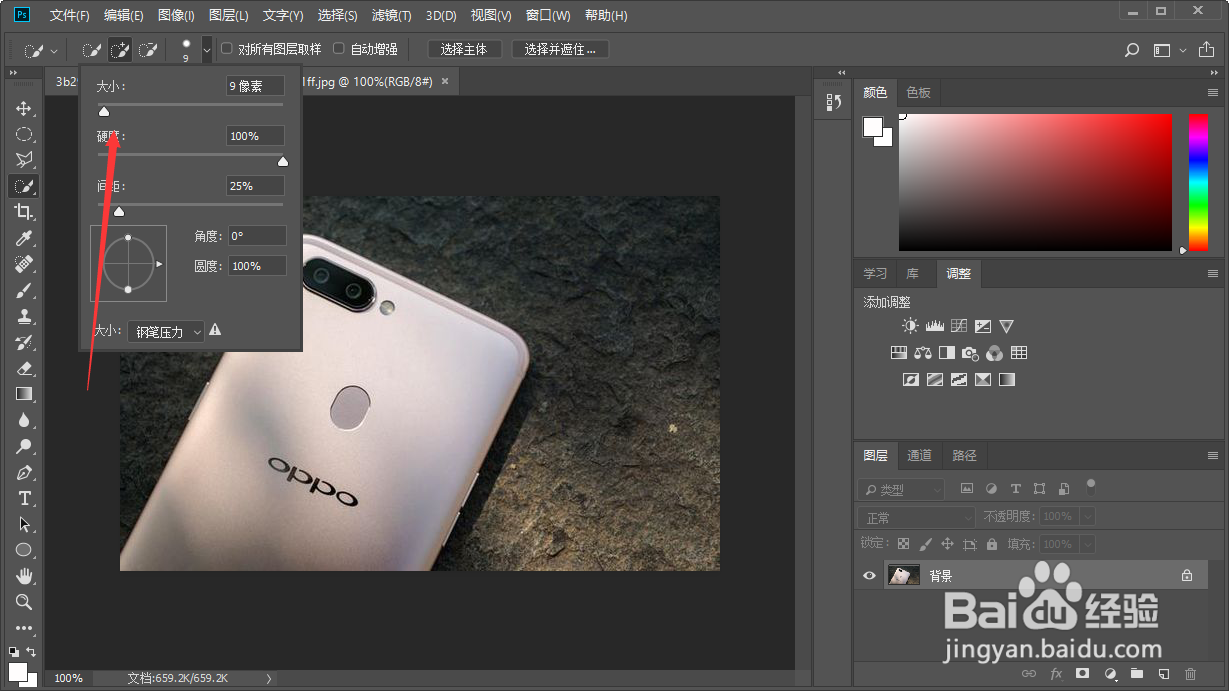1229x691 pixels.
Task: Select the Eyedropper tool
Action: pyautogui.click(x=24, y=238)
